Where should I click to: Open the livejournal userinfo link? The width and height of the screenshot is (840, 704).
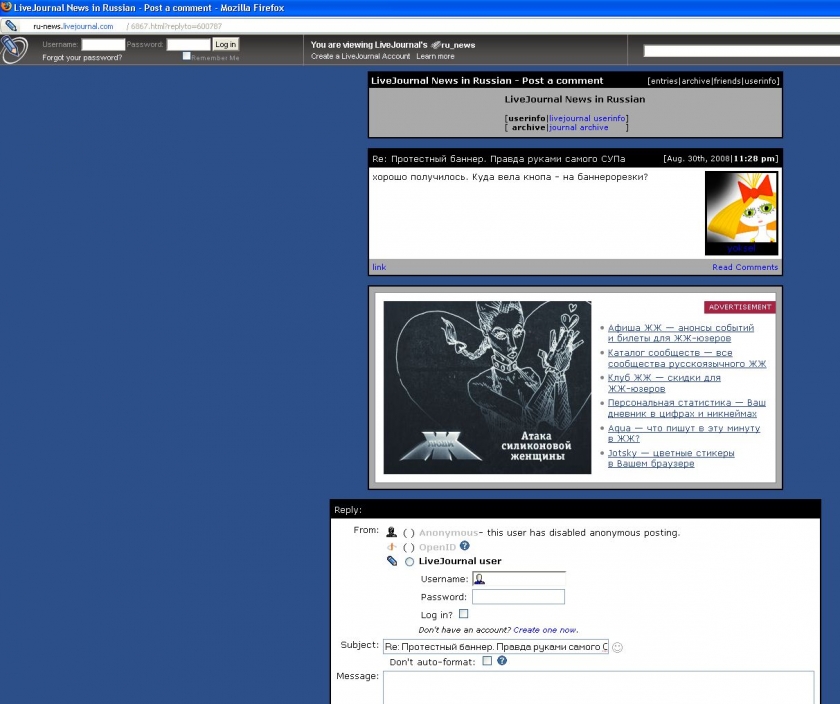[x=587, y=118]
